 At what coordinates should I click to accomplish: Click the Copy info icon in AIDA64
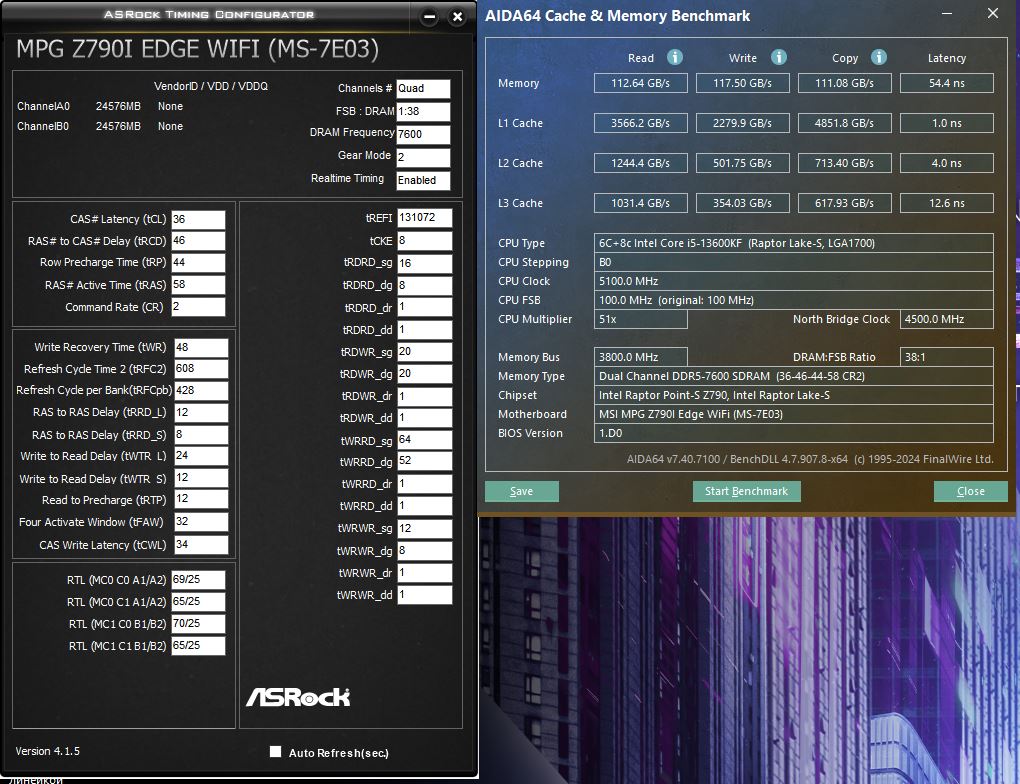point(879,57)
